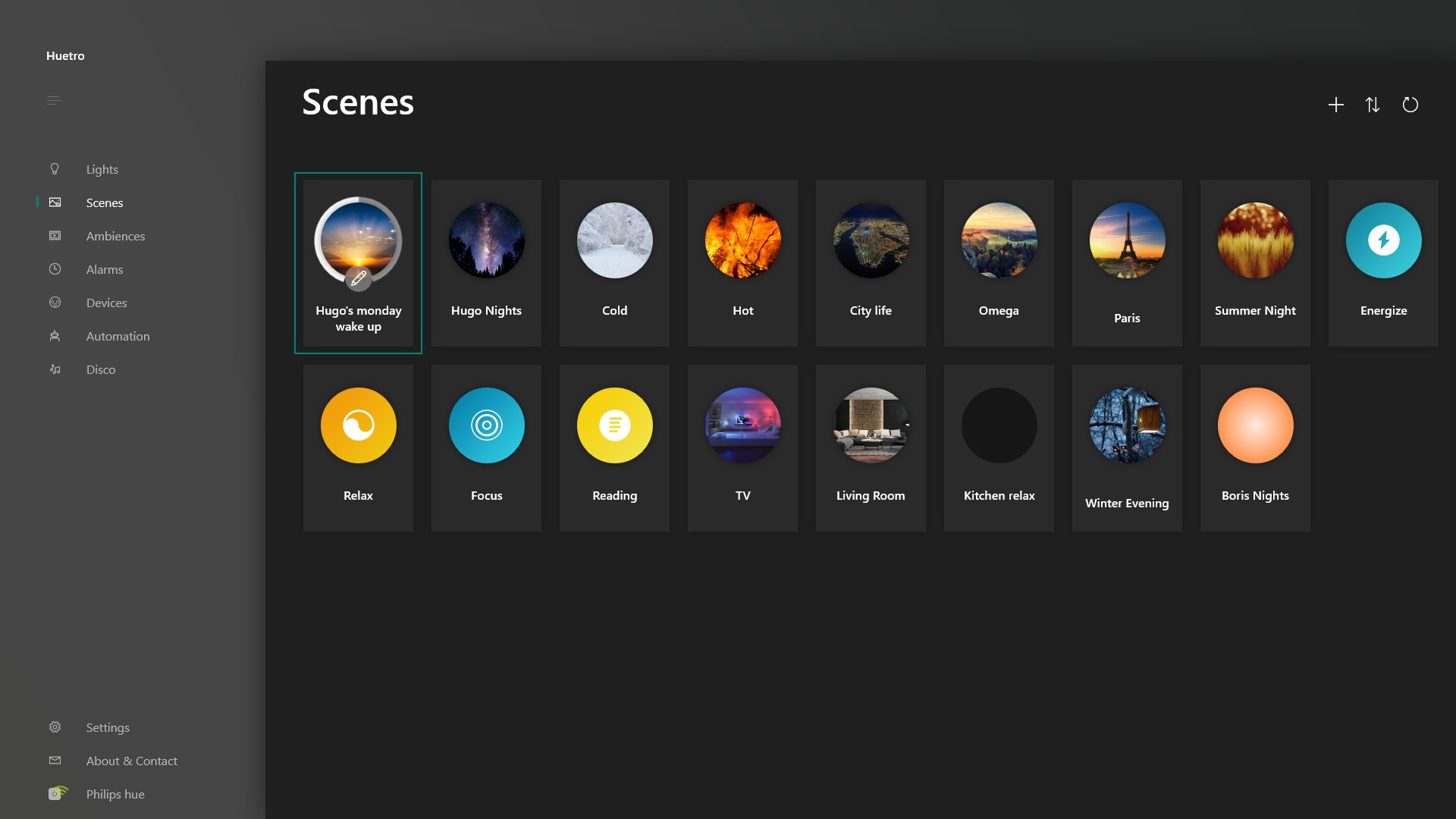Image resolution: width=1456 pixels, height=819 pixels.
Task: Open the Automation section
Action: pos(118,336)
